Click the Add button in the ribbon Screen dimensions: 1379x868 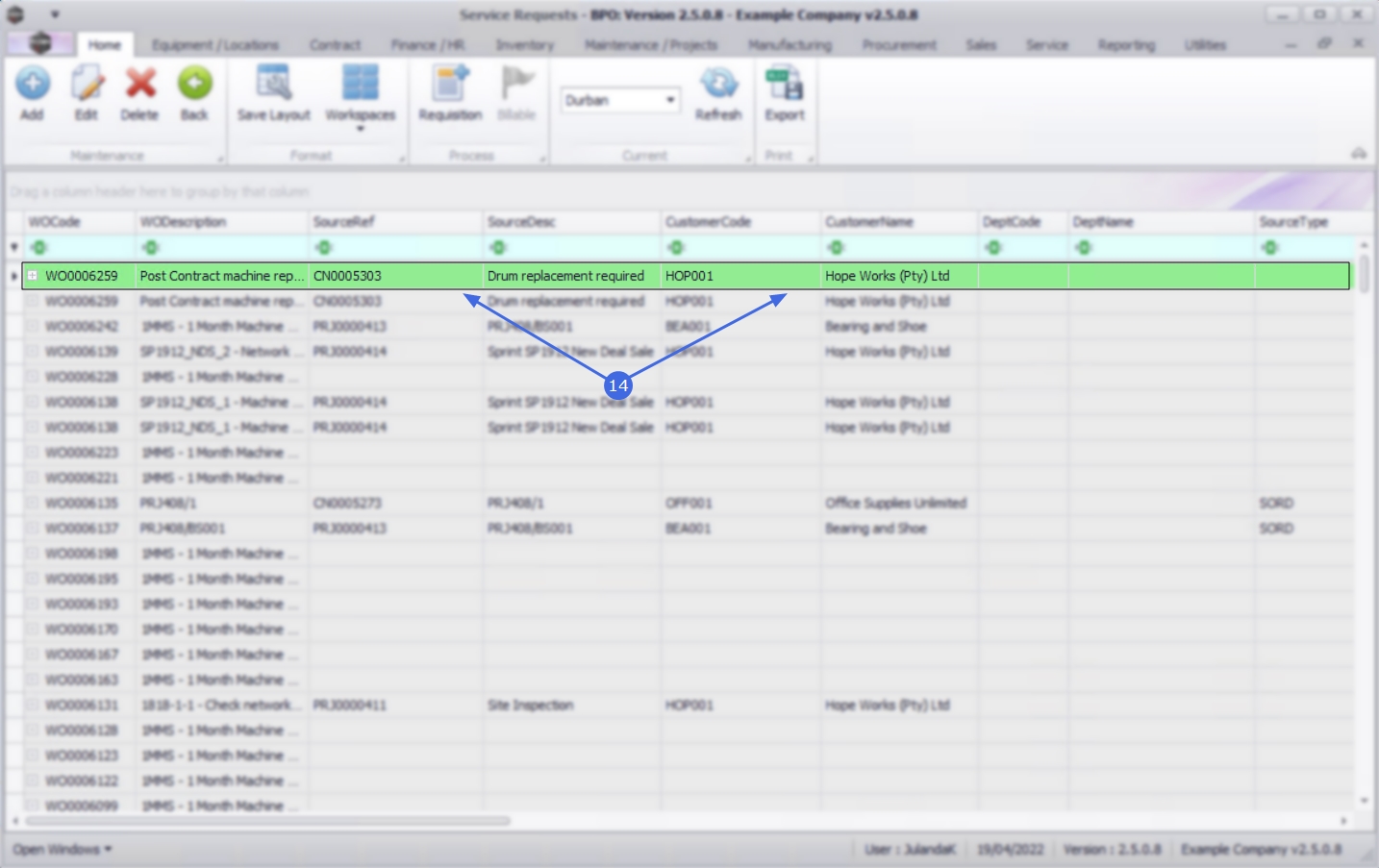click(x=32, y=94)
